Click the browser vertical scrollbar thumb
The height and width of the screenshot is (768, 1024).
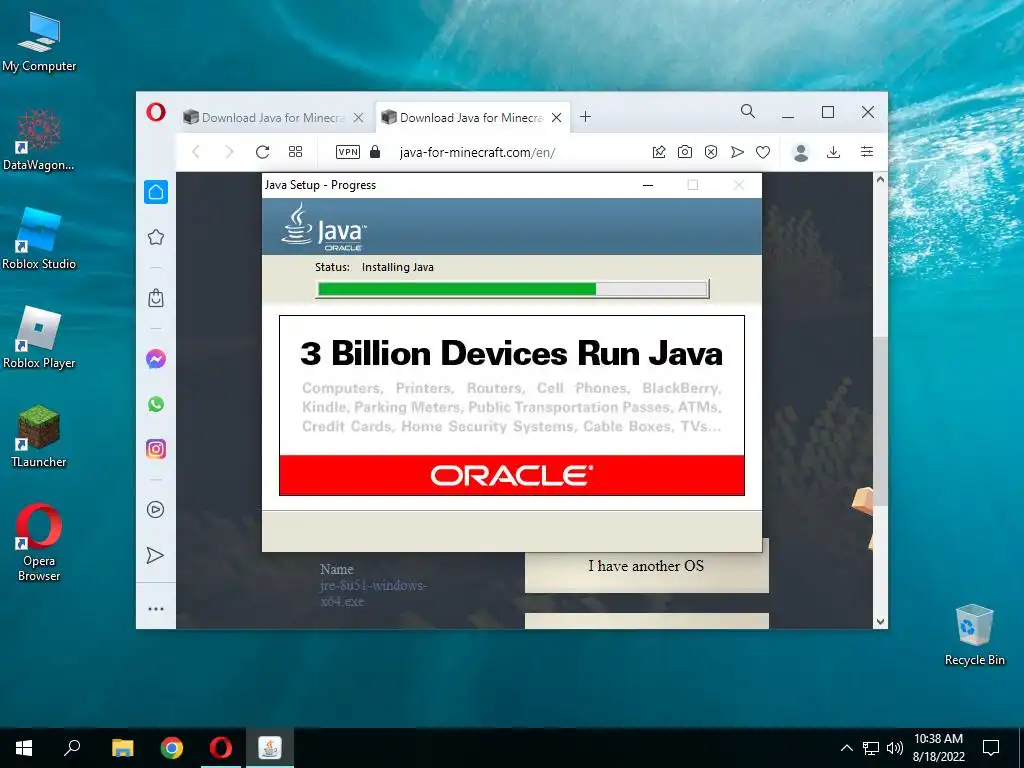coord(880,421)
